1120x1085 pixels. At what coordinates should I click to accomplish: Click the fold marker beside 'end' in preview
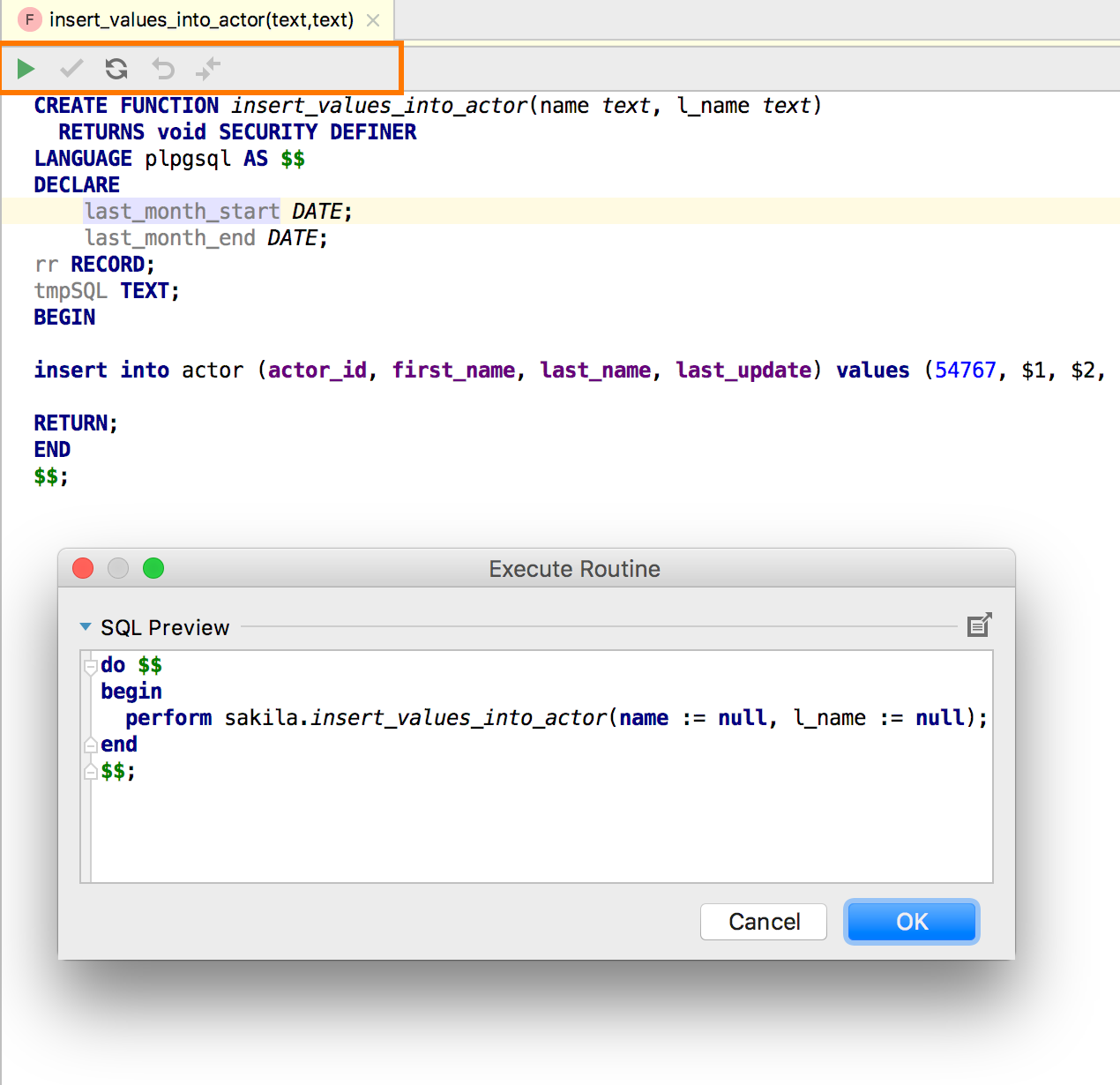pos(90,745)
